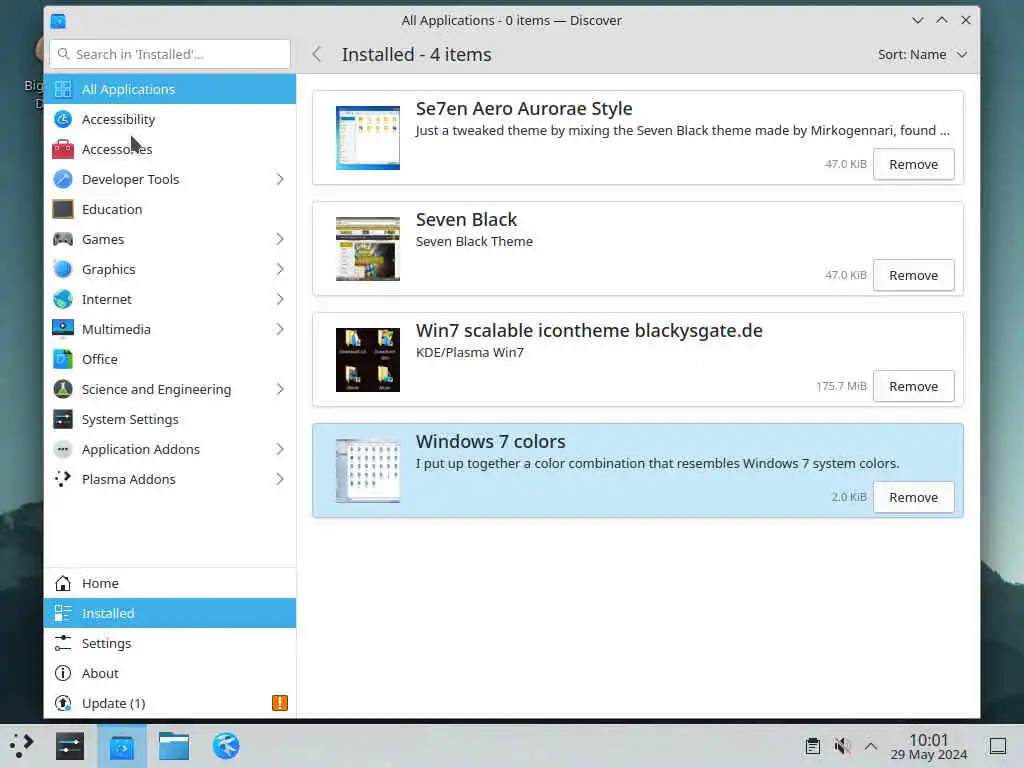1024x768 pixels.
Task: Expand the Internet subcategories arrow
Action: pyautogui.click(x=280, y=299)
